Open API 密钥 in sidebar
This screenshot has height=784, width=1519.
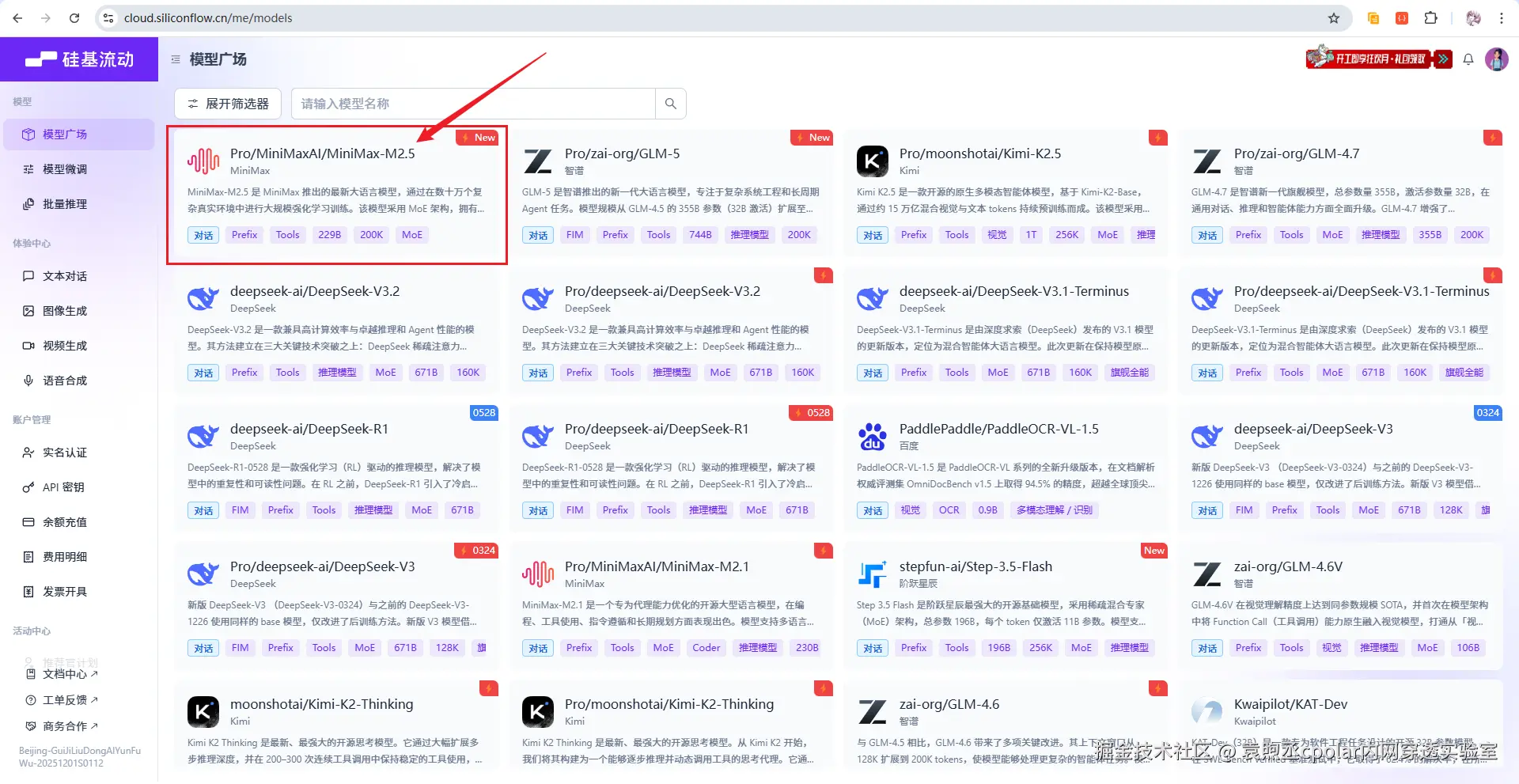(78, 487)
